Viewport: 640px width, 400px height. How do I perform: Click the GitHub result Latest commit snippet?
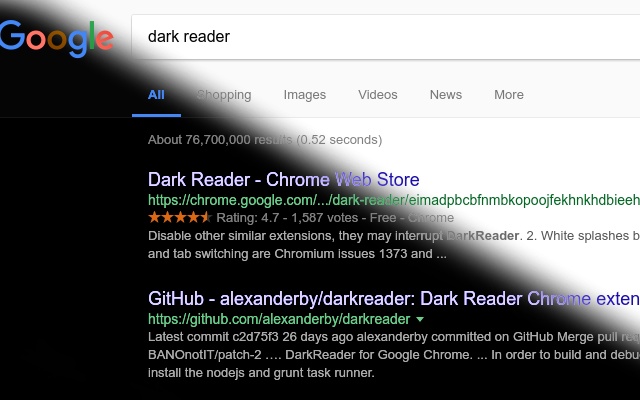394,355
